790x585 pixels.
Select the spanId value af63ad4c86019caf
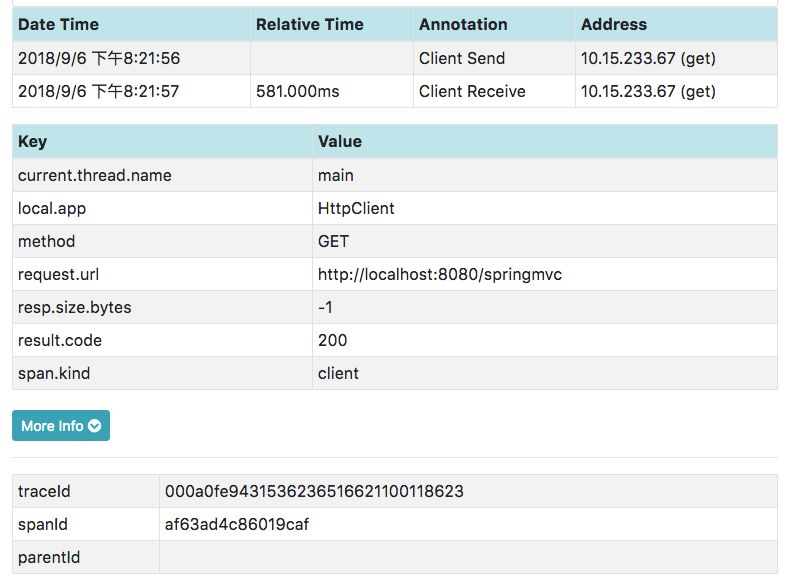point(237,524)
